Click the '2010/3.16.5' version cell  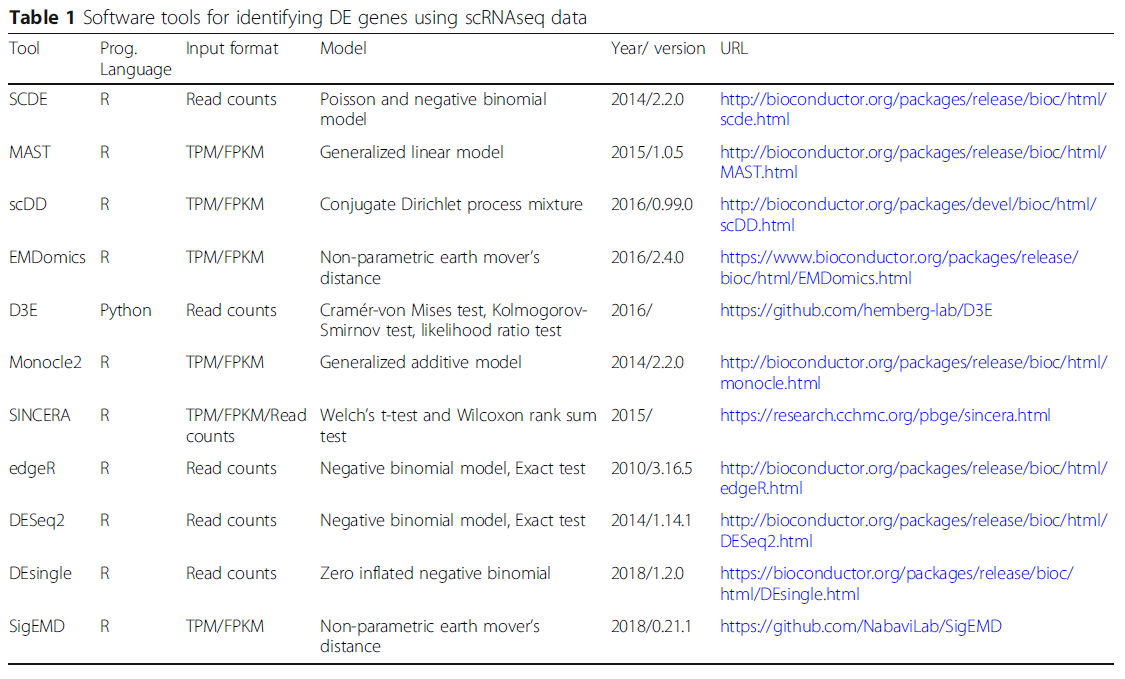(x=651, y=468)
